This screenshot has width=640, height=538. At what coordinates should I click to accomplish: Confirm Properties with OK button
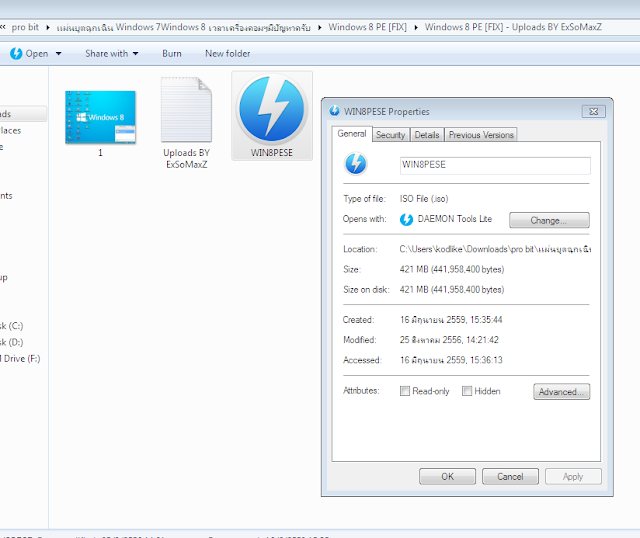coord(447,477)
